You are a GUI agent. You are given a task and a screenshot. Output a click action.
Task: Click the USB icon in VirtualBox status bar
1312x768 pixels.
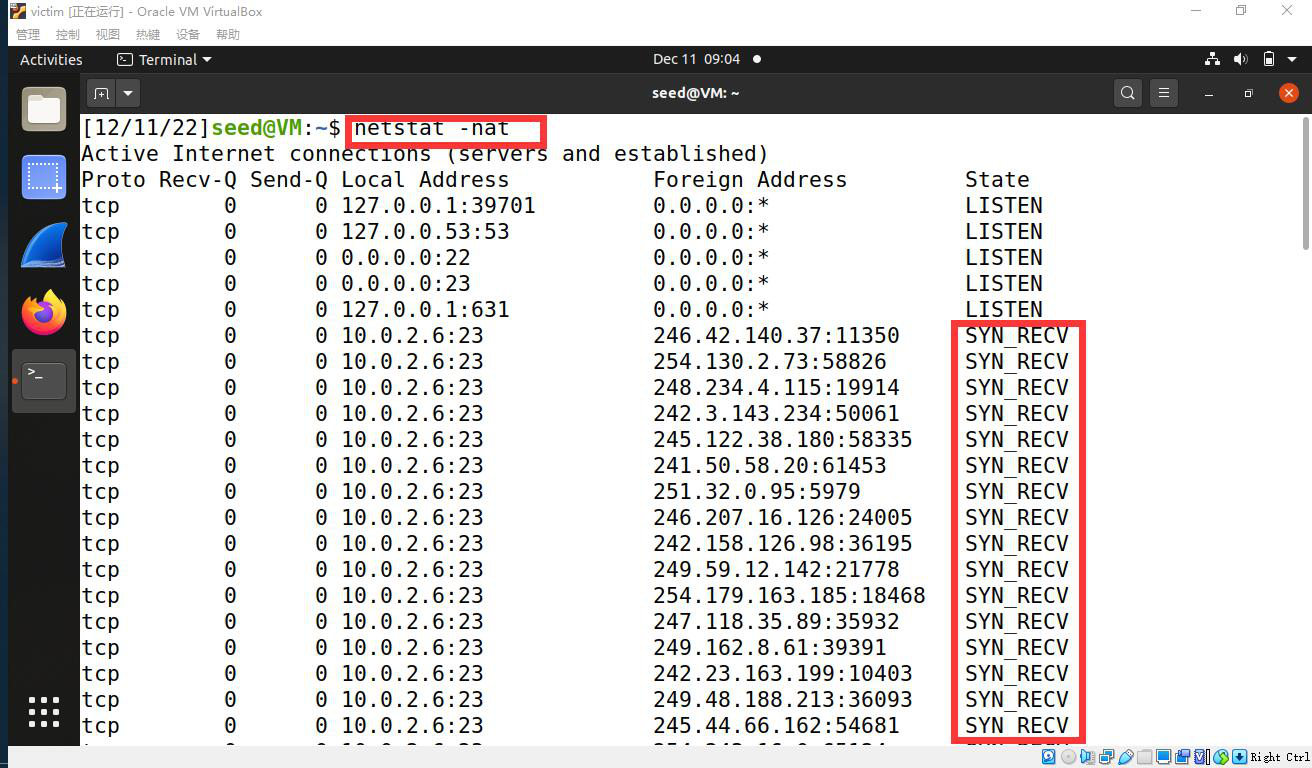coord(1123,757)
